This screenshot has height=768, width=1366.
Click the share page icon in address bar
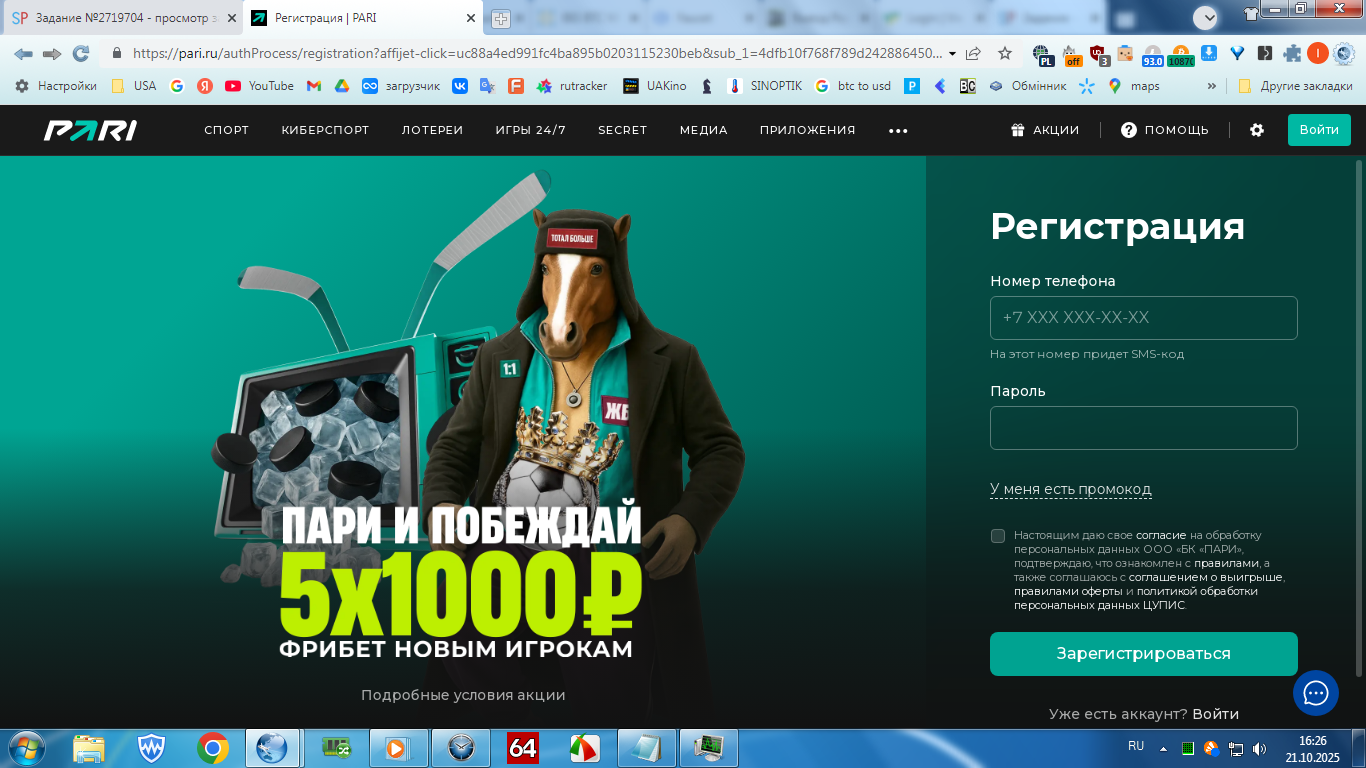(x=973, y=54)
